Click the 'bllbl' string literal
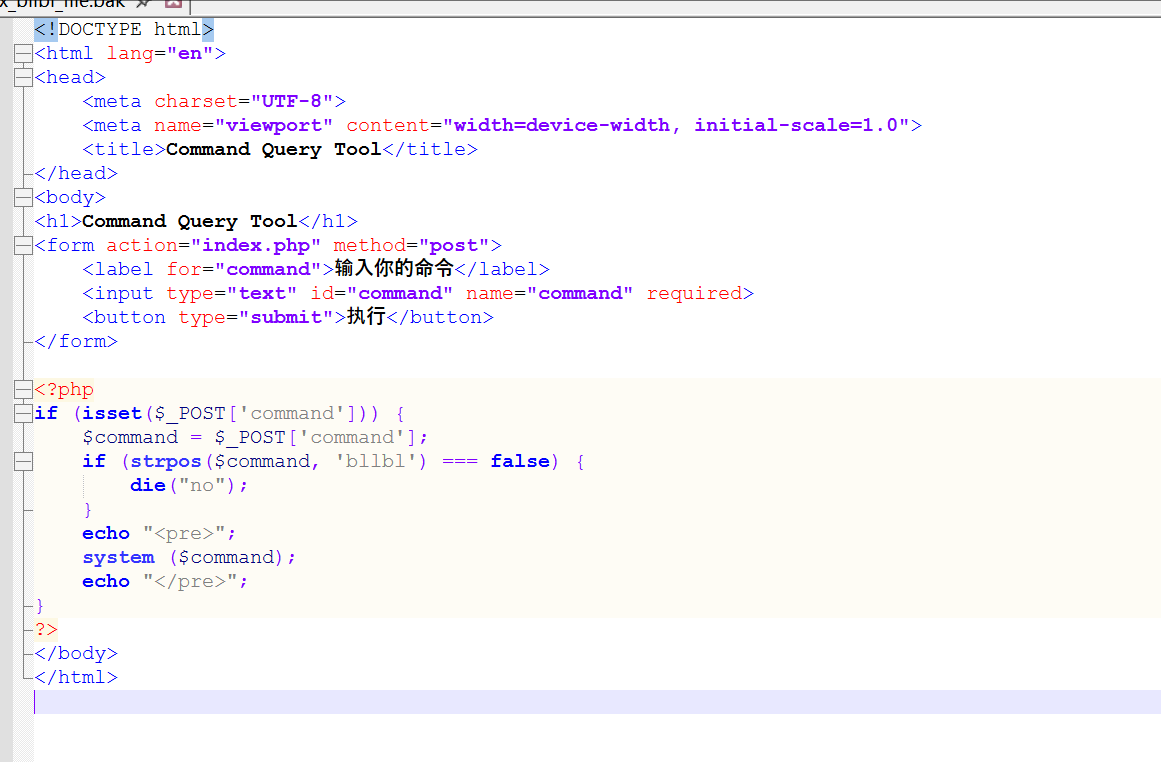 pyautogui.click(x=375, y=461)
